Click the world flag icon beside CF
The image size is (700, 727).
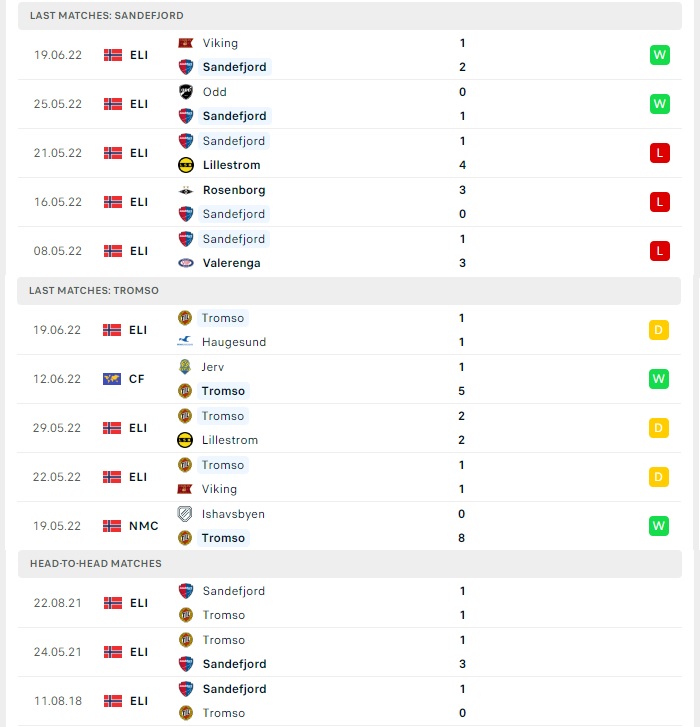[112, 379]
